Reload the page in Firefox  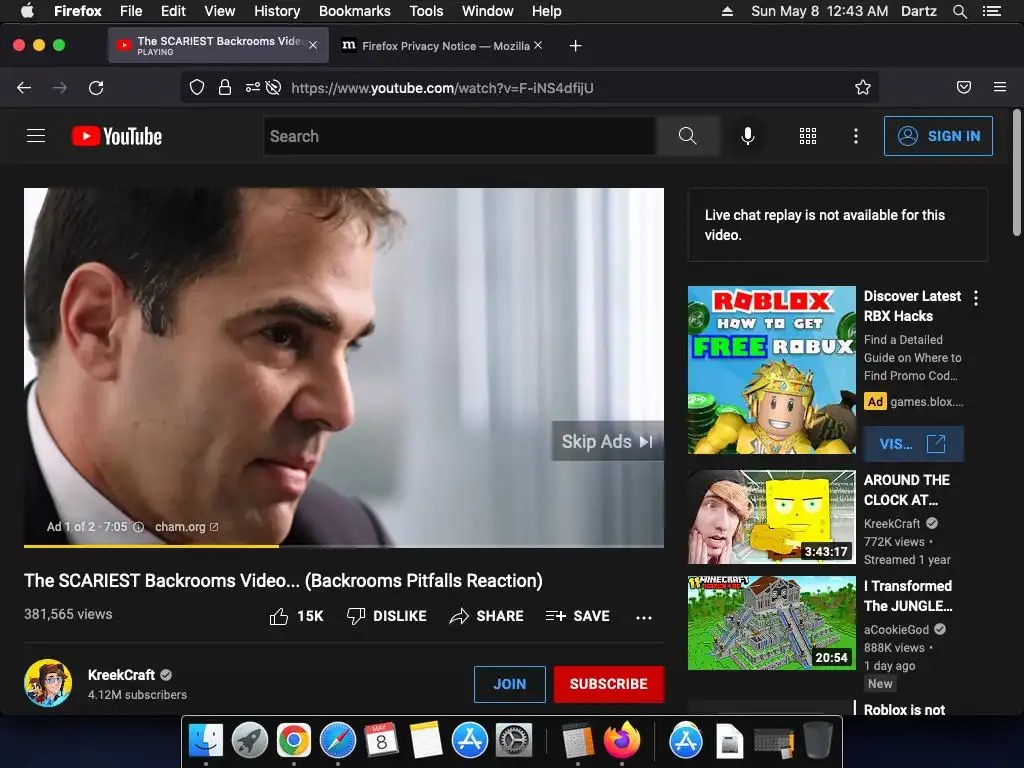[x=96, y=88]
